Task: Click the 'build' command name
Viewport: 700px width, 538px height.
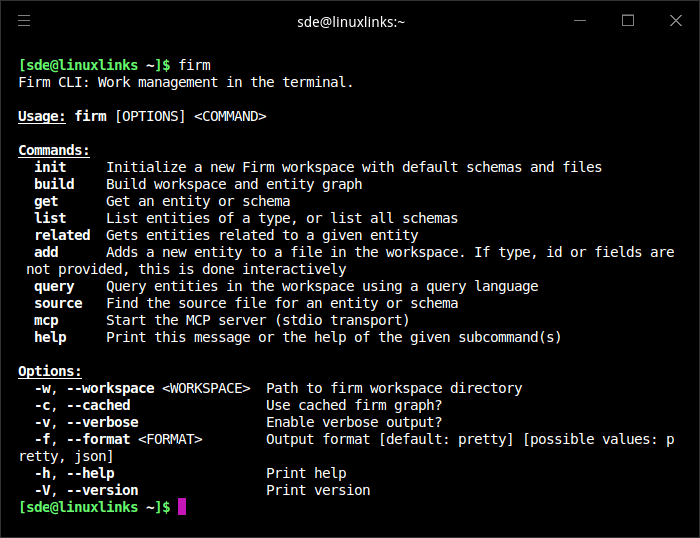Action: [x=54, y=184]
